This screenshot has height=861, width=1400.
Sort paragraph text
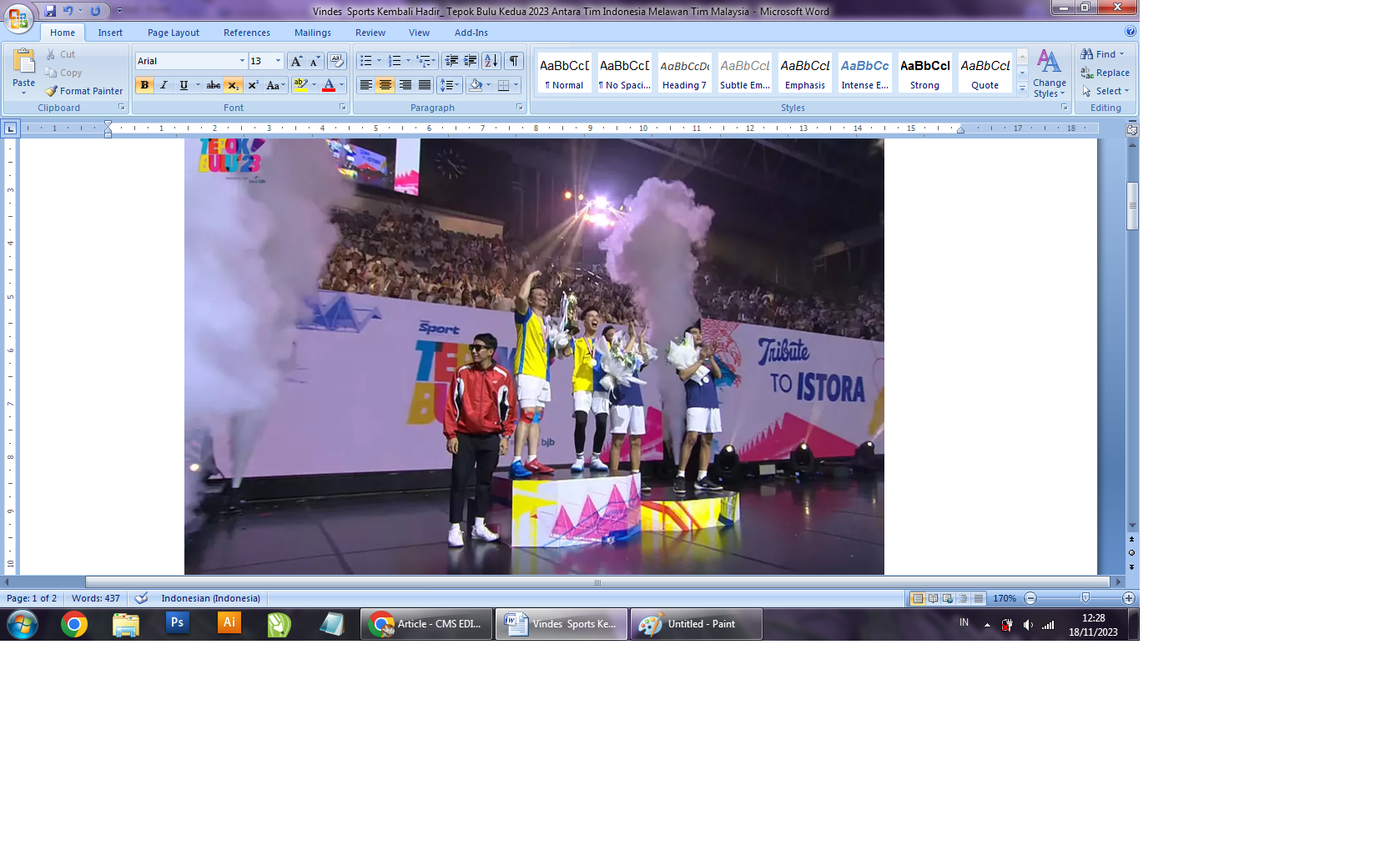coord(491,61)
